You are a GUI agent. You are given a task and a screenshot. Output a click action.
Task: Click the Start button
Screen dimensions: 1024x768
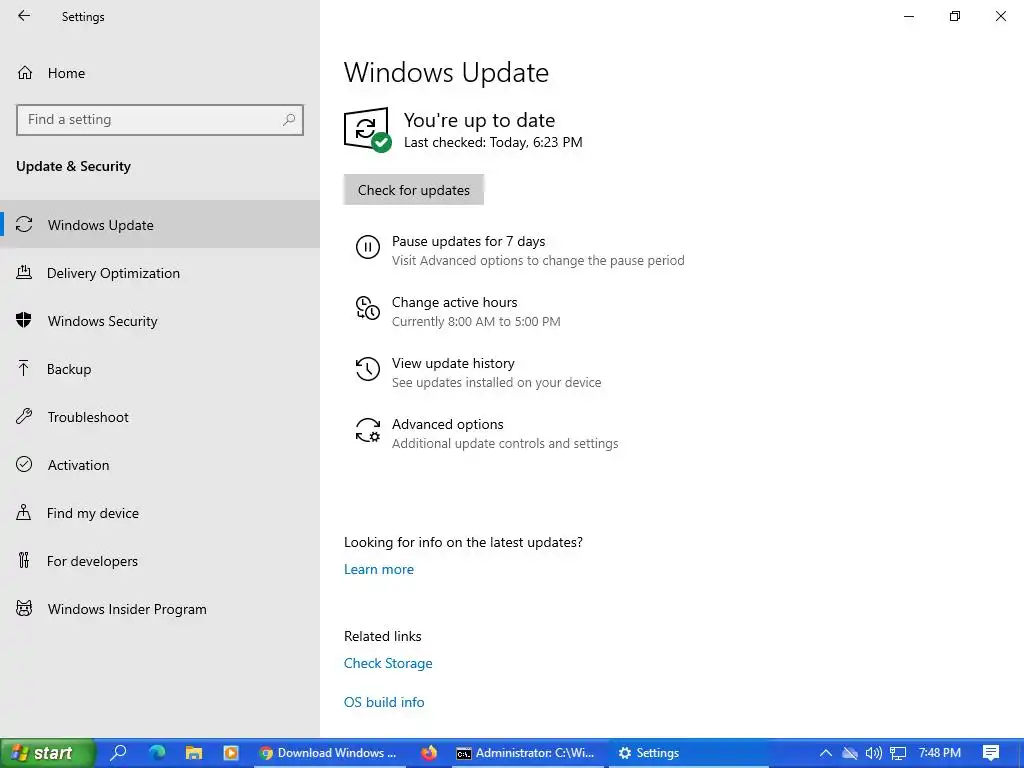click(47, 753)
